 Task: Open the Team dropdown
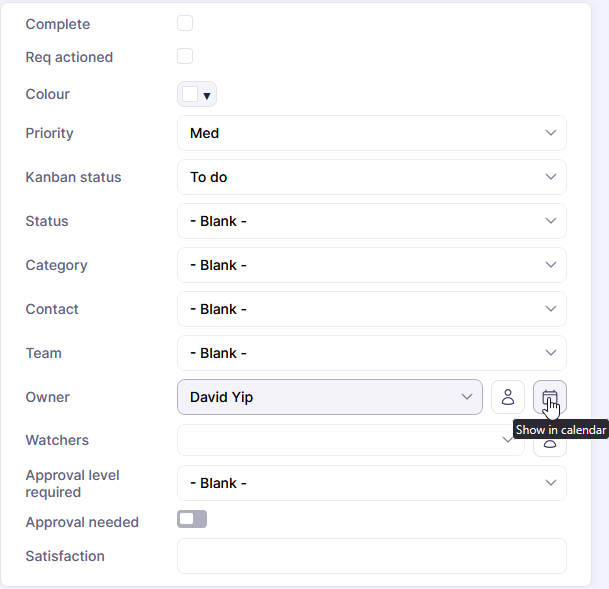[x=371, y=353]
